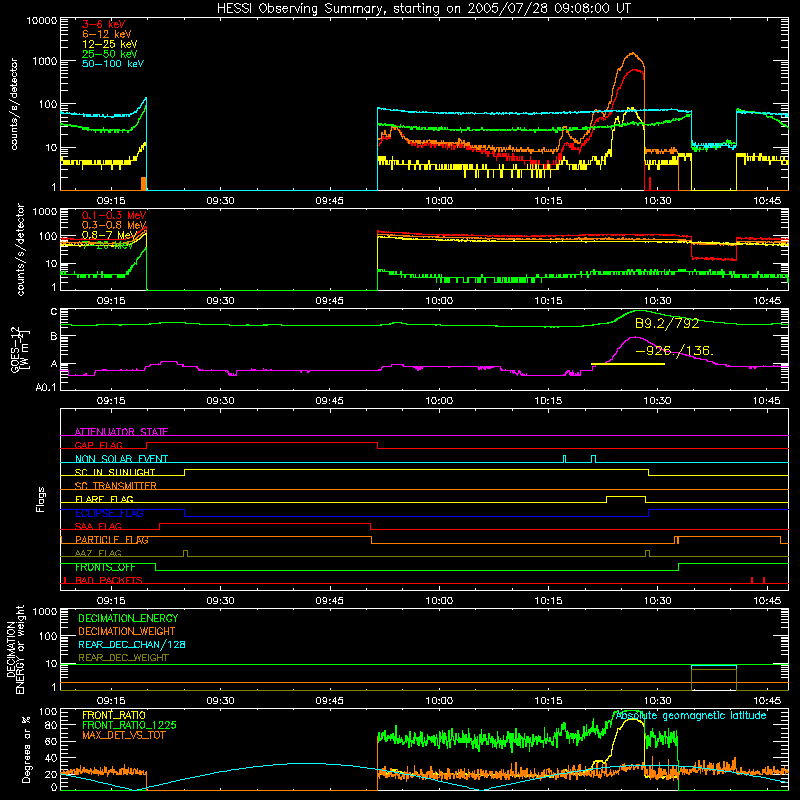The height and width of the screenshot is (800, 800).
Task: Click the 10:45 time label under GOES panel
Action: point(767,401)
